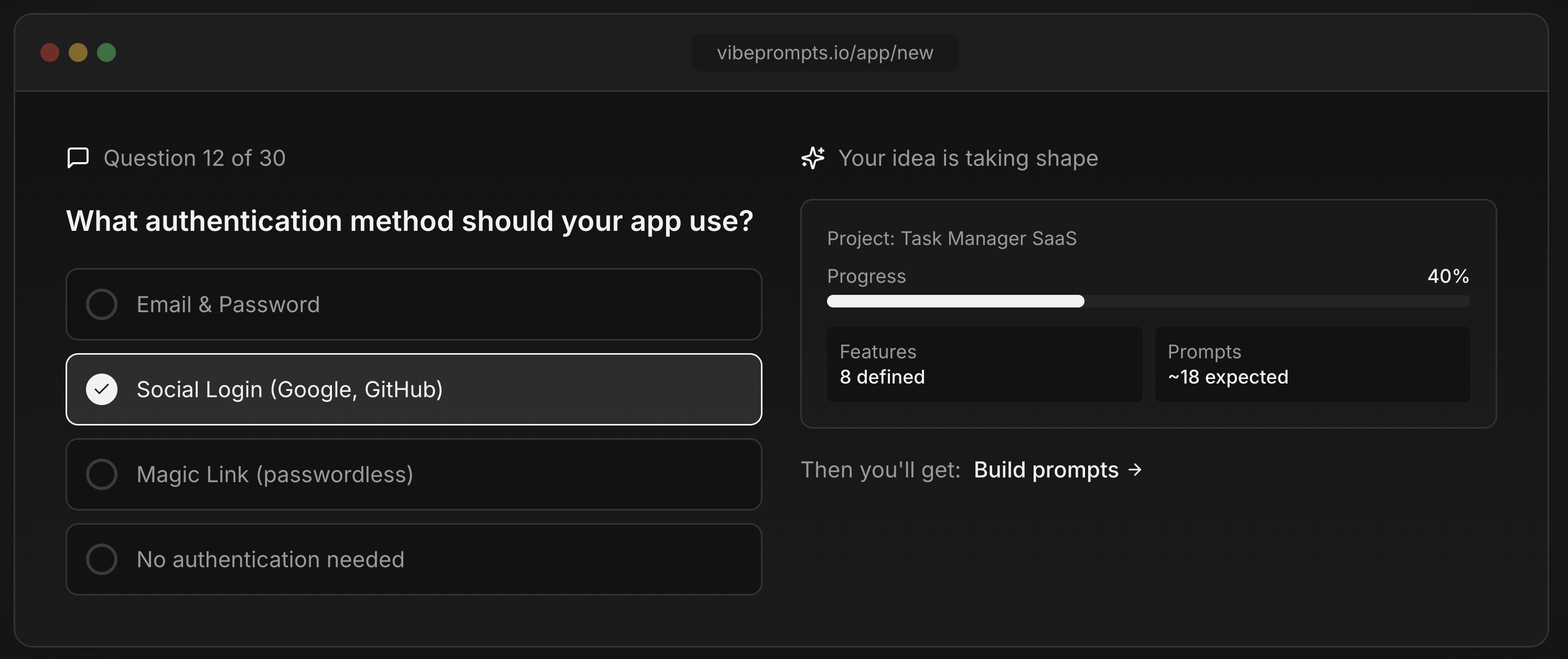This screenshot has width=1568, height=659.
Task: Click the arrow icon after Build prompts
Action: [x=1135, y=470]
